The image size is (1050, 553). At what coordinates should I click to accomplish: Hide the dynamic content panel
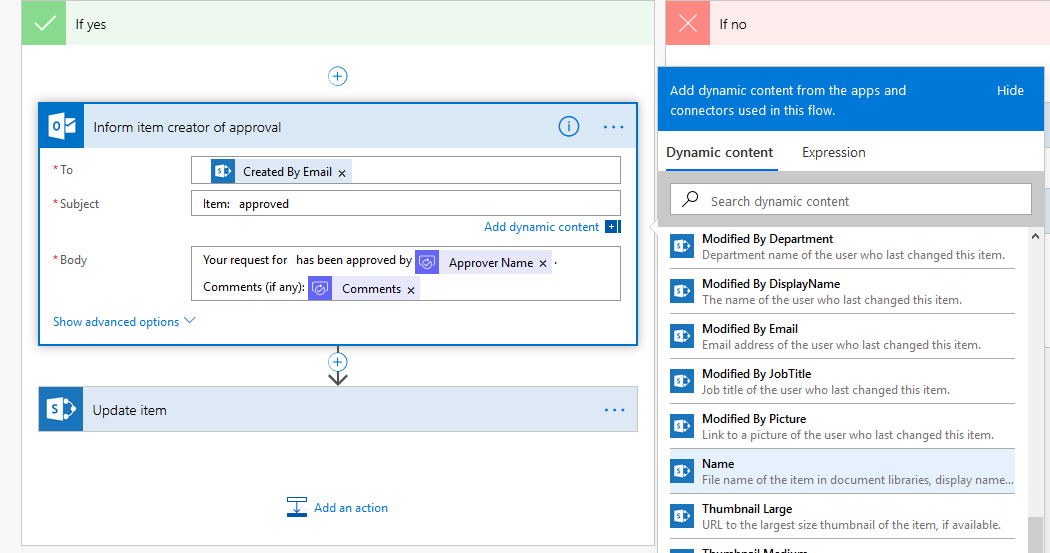tap(1010, 91)
